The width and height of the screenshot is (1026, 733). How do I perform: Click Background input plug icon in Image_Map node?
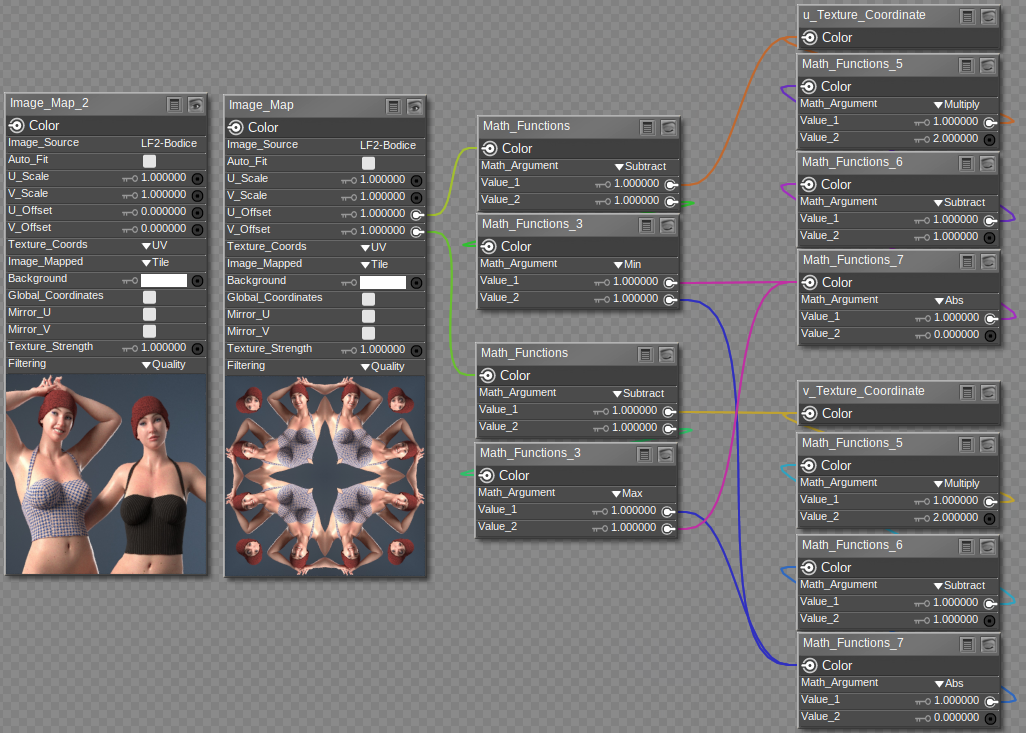pos(416,282)
